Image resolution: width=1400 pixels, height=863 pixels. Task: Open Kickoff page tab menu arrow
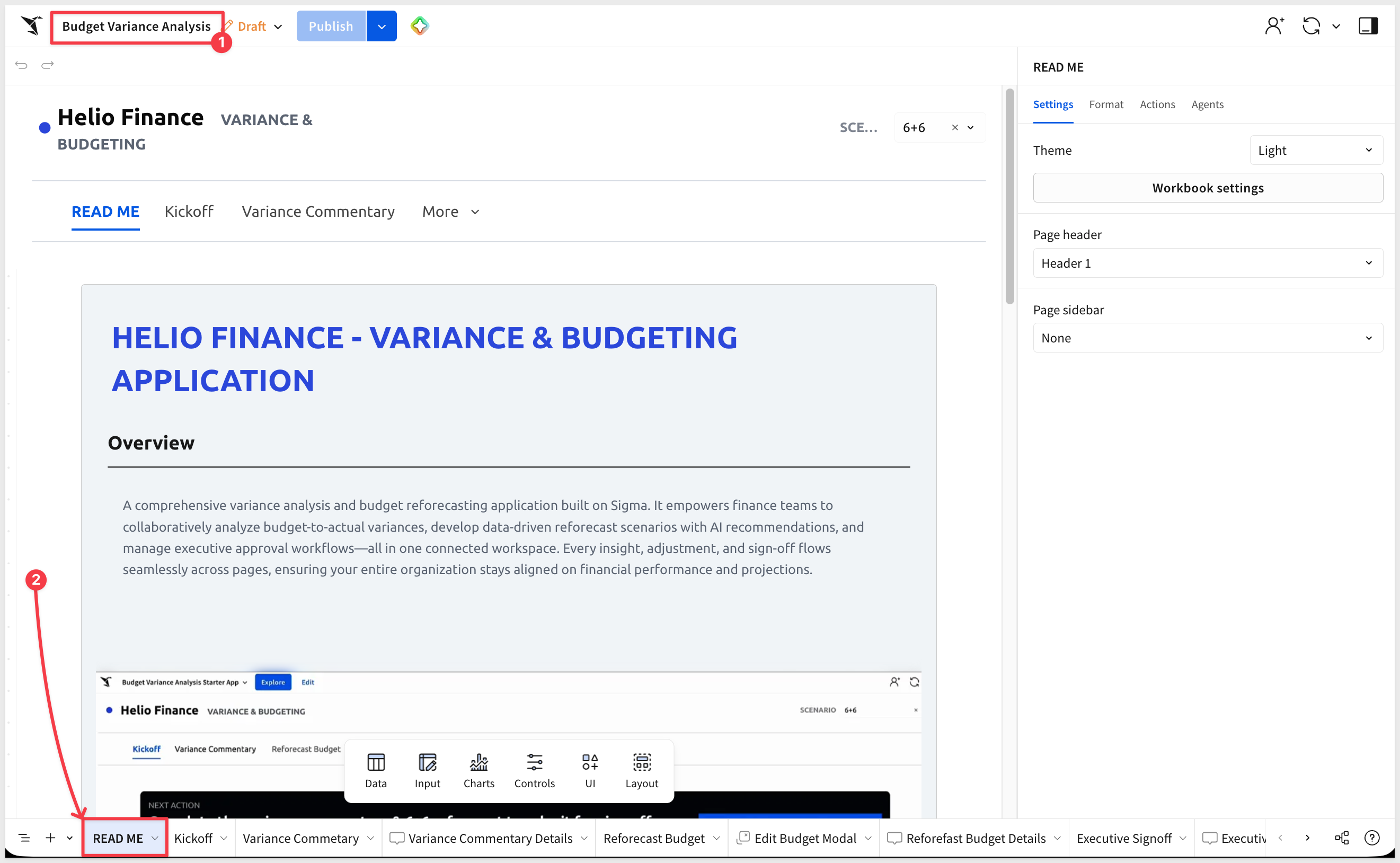[x=224, y=838]
